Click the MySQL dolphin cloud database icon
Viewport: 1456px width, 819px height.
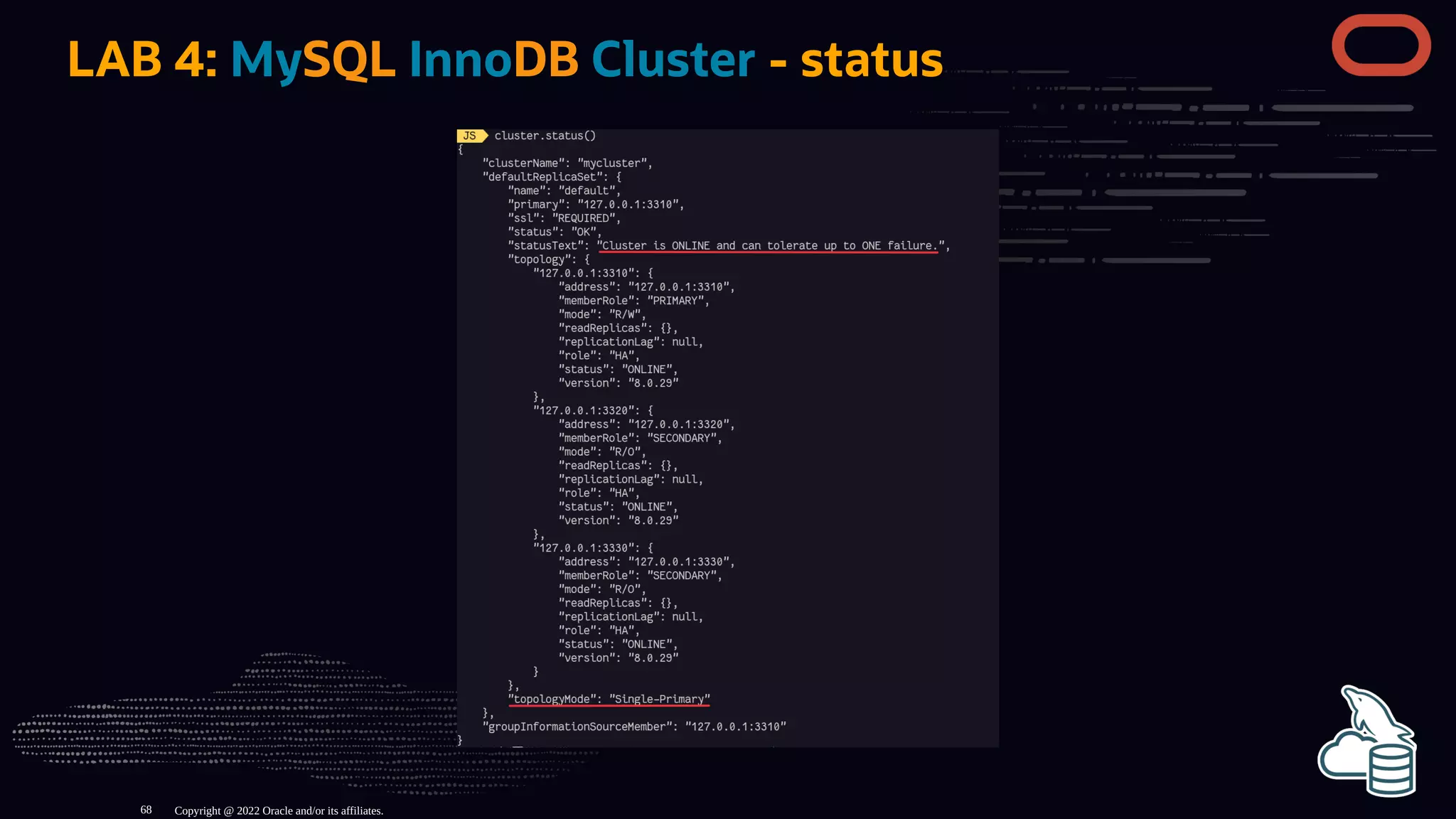click(1368, 741)
